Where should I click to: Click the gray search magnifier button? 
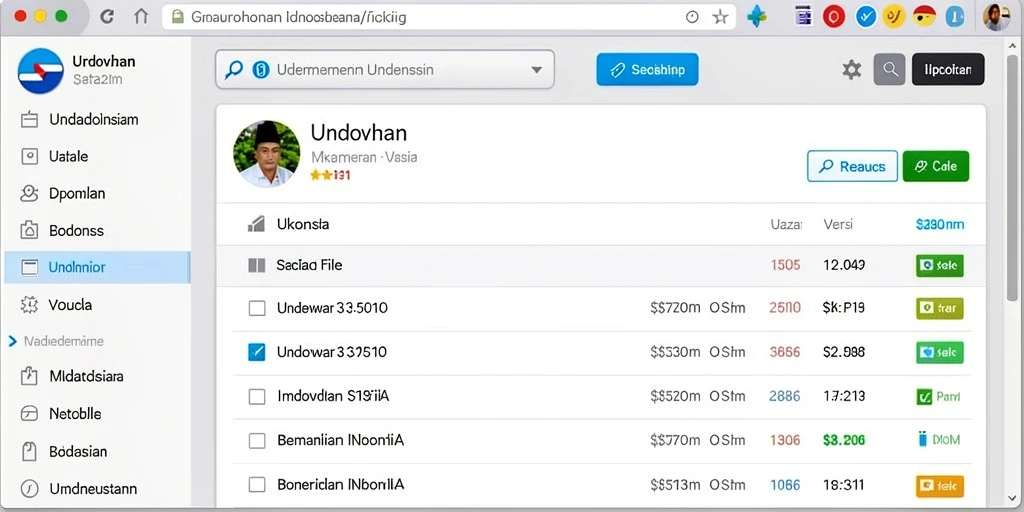coord(889,69)
